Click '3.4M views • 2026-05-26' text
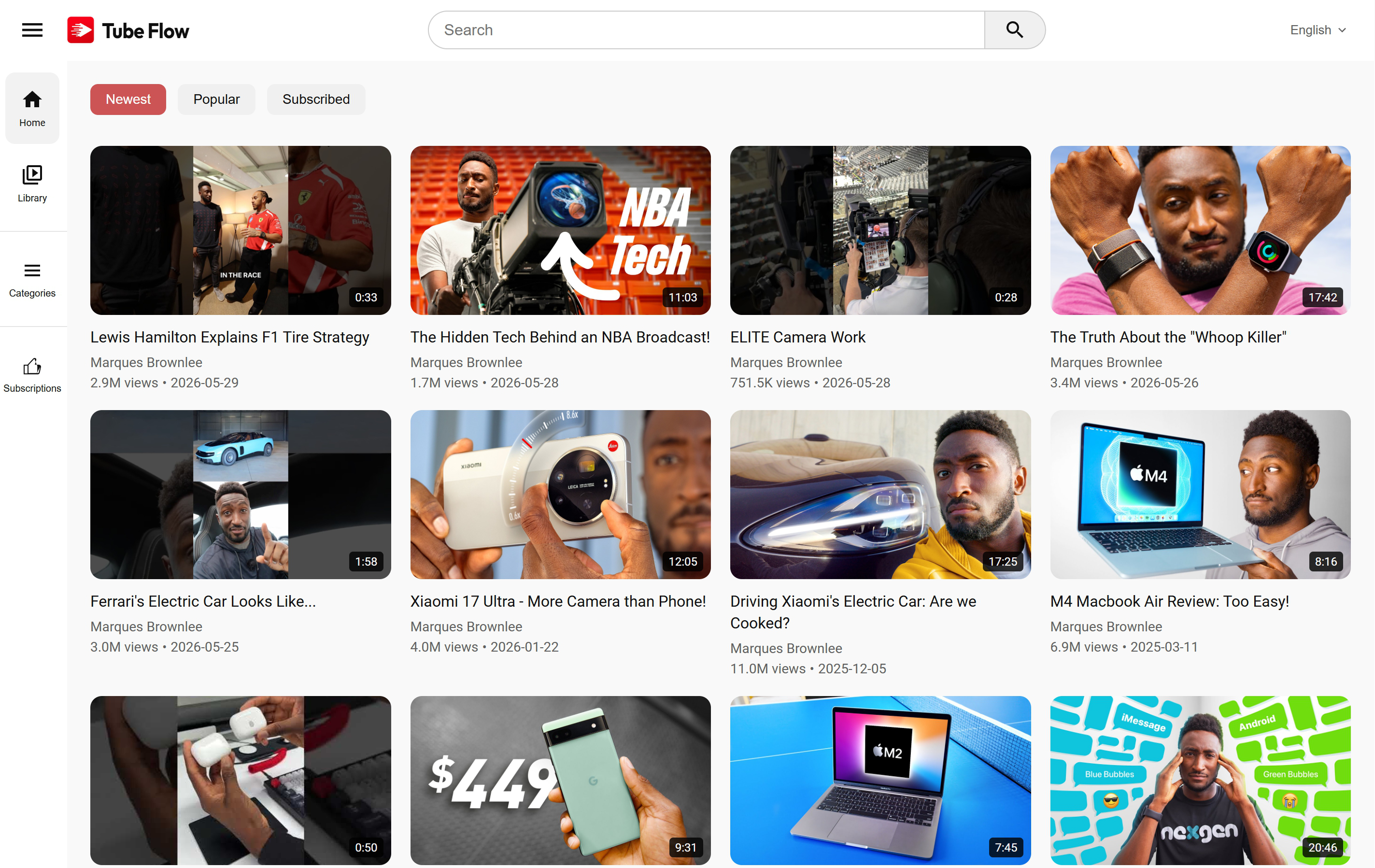This screenshot has width=1375, height=868. [x=1124, y=383]
